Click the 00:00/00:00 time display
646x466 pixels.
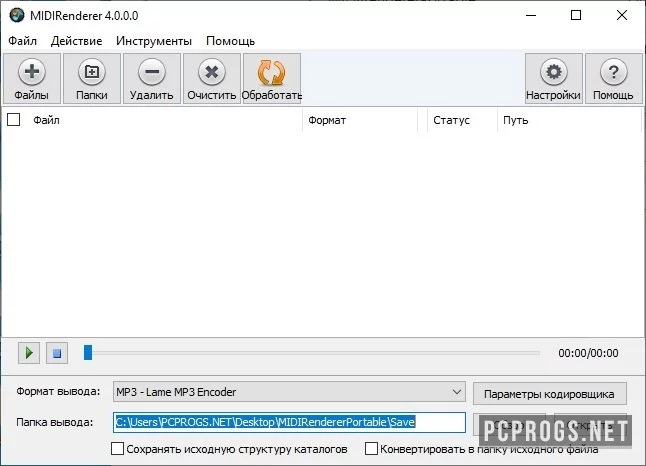tap(588, 353)
